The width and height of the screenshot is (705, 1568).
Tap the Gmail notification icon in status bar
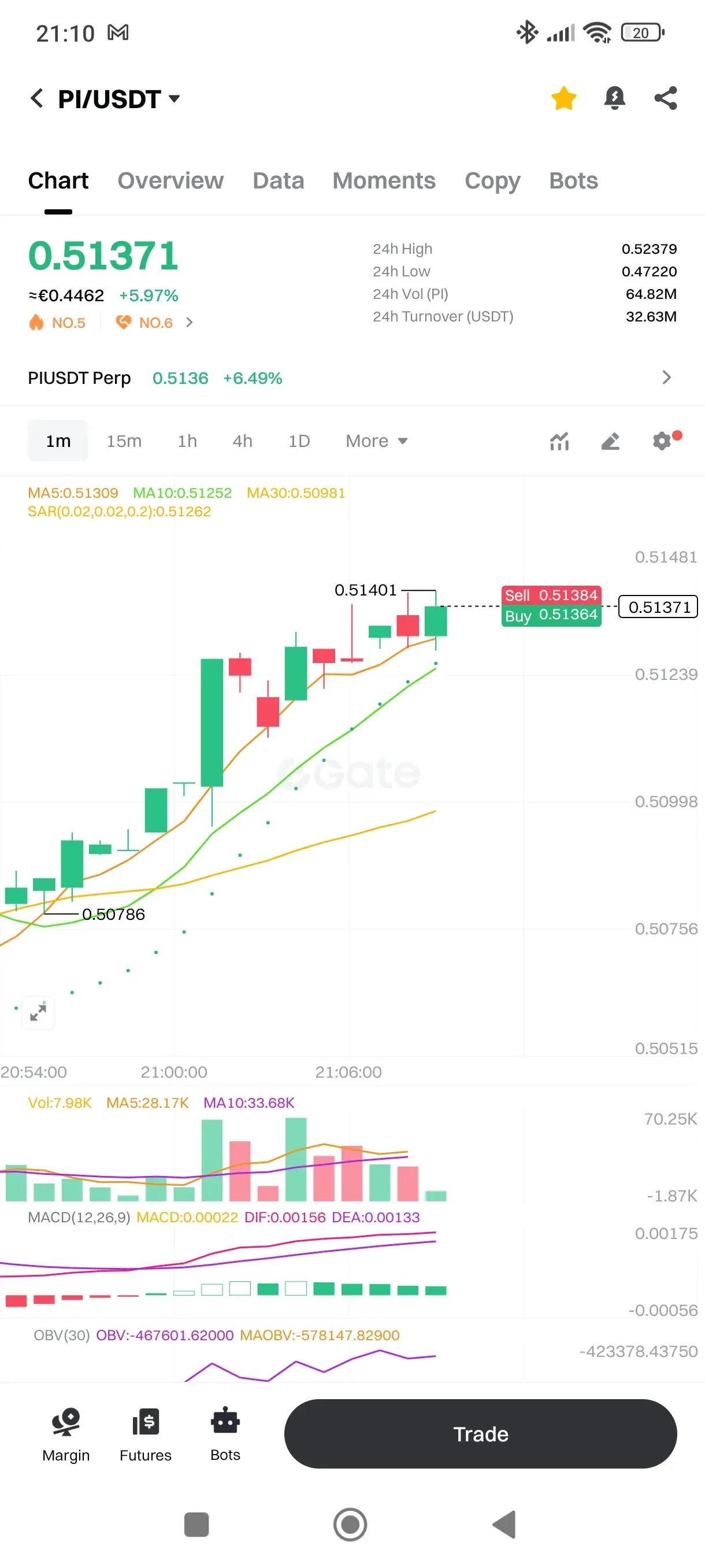118,32
